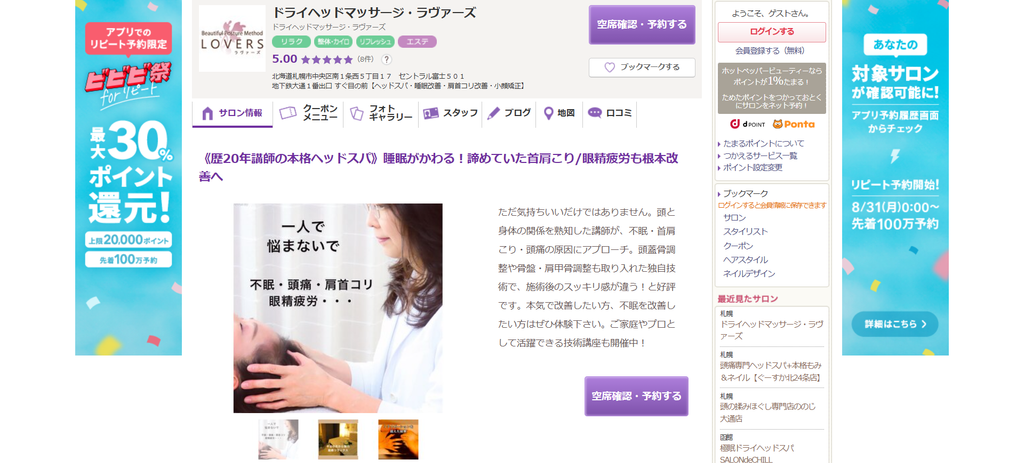This screenshot has height=463, width=1024.
Task: Open the サロン情報 tab
Action: click(x=234, y=114)
